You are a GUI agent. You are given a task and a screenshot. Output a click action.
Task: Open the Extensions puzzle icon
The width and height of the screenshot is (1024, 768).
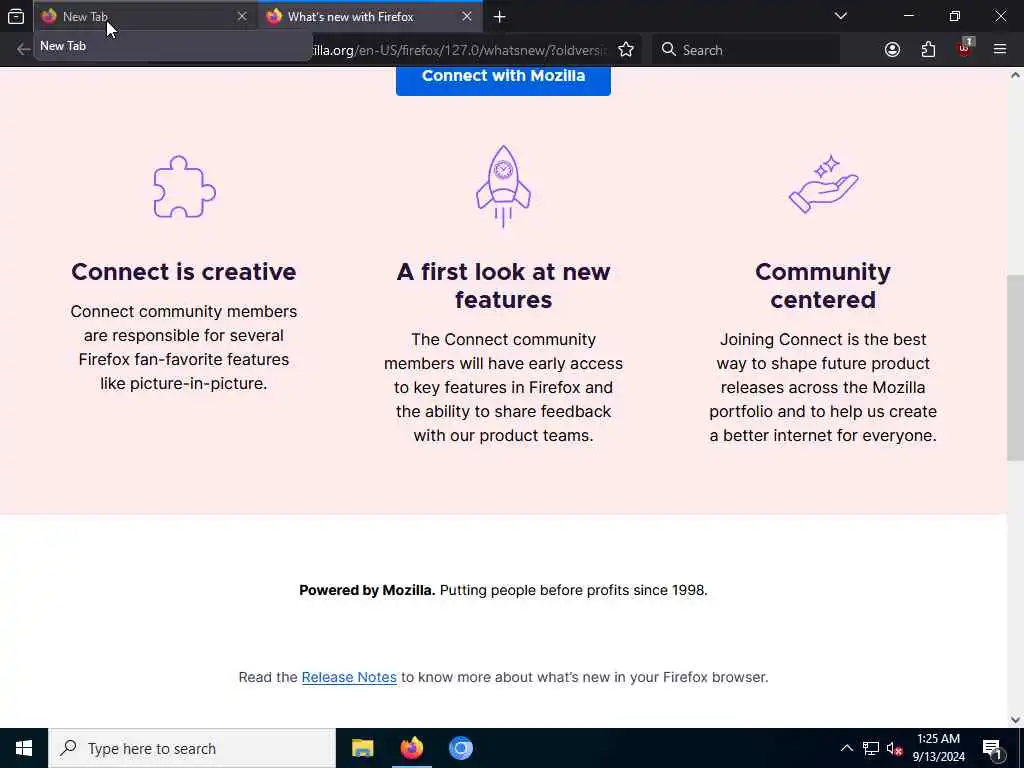[x=928, y=50]
